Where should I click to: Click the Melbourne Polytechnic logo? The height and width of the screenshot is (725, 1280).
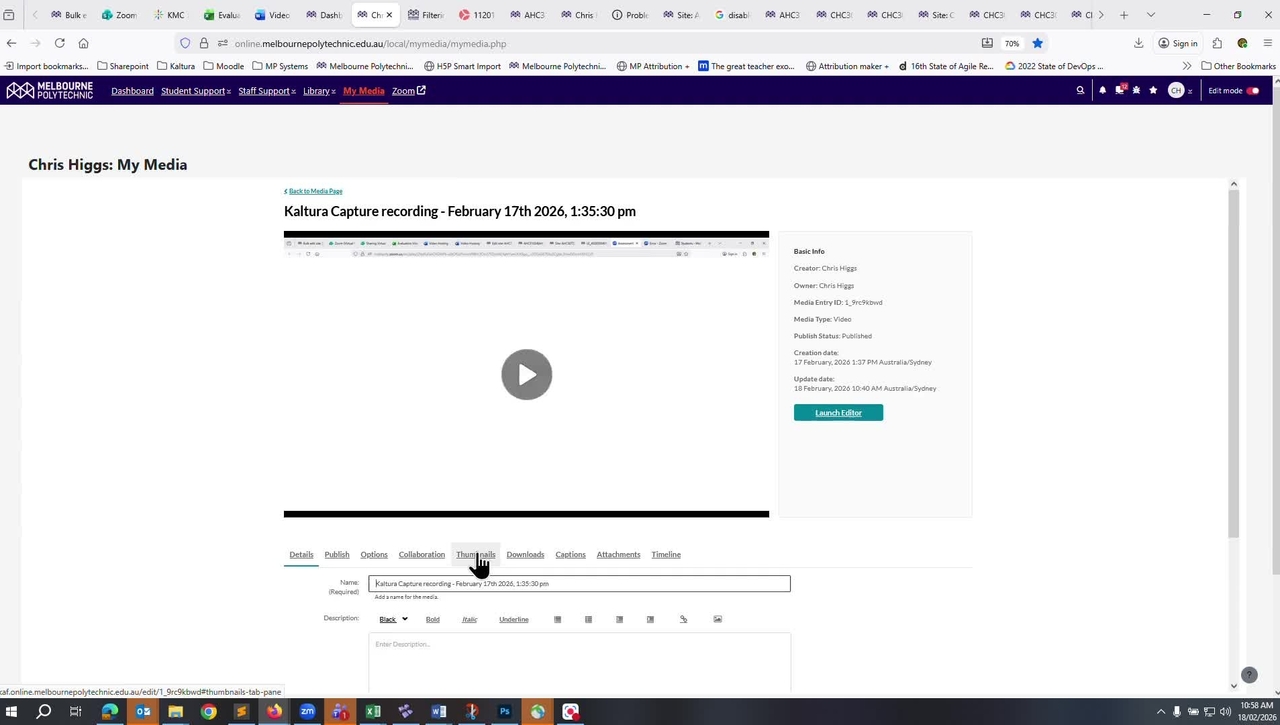pyautogui.click(x=50, y=90)
